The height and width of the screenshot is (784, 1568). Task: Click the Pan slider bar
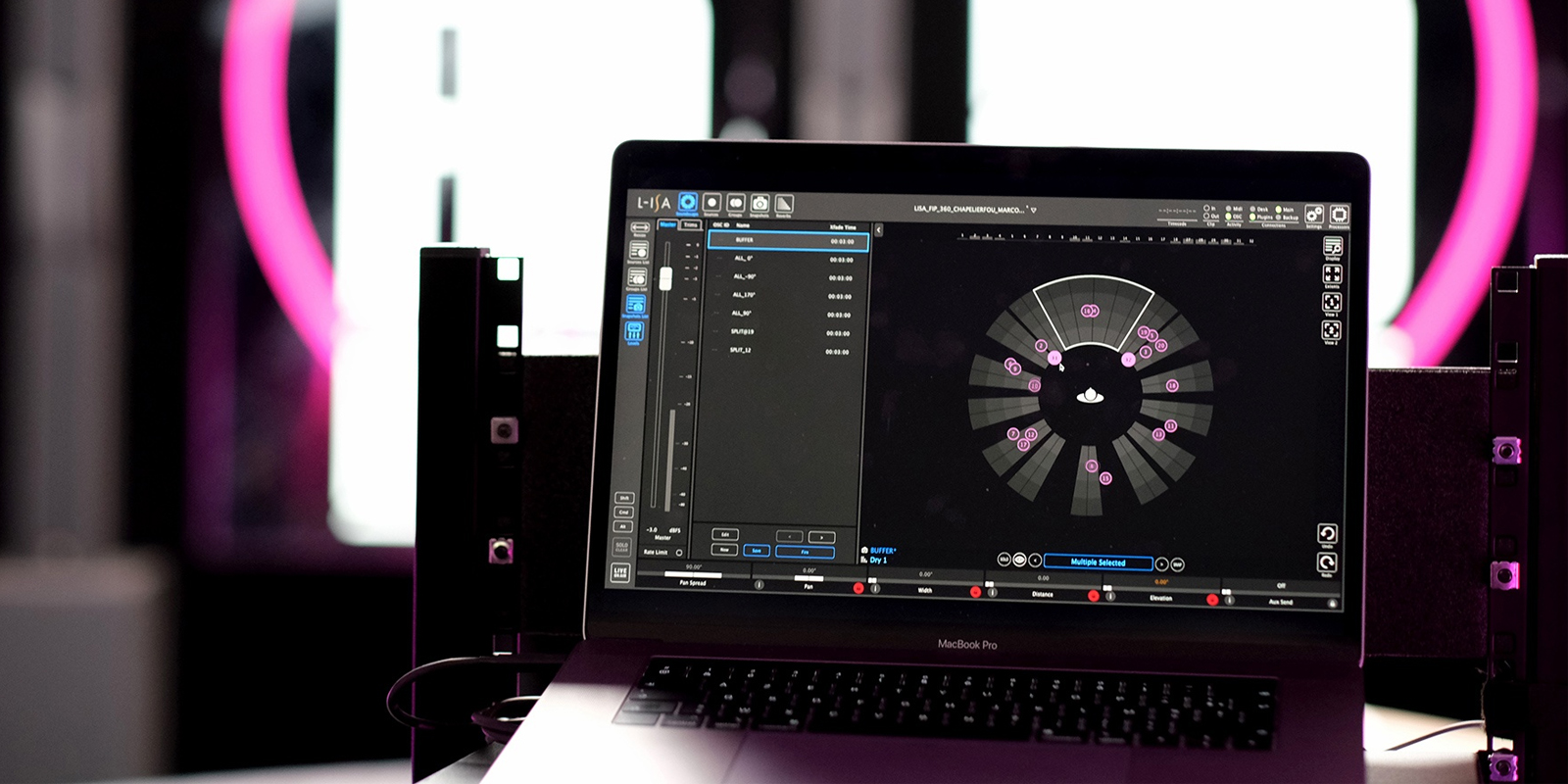[x=809, y=578]
